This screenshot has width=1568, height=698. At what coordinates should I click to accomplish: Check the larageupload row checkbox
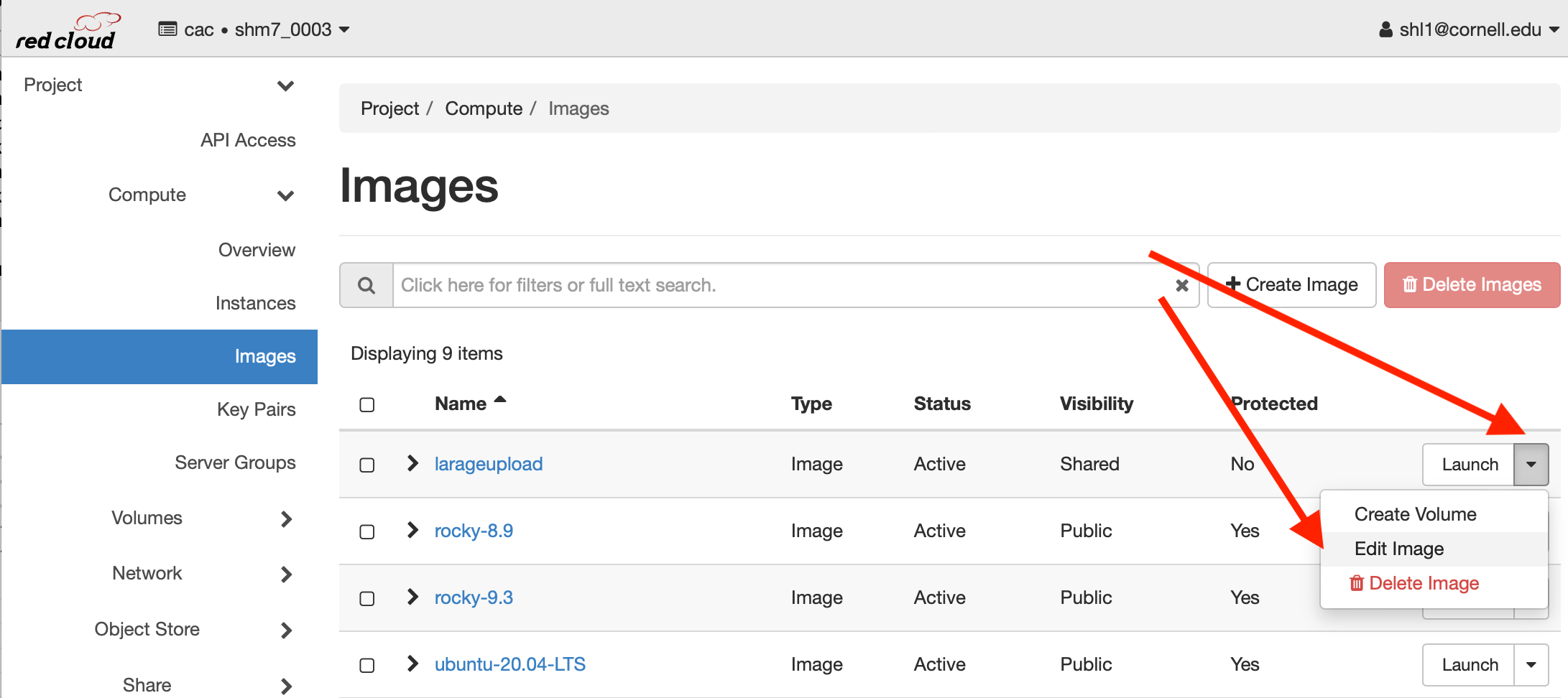pos(367,465)
